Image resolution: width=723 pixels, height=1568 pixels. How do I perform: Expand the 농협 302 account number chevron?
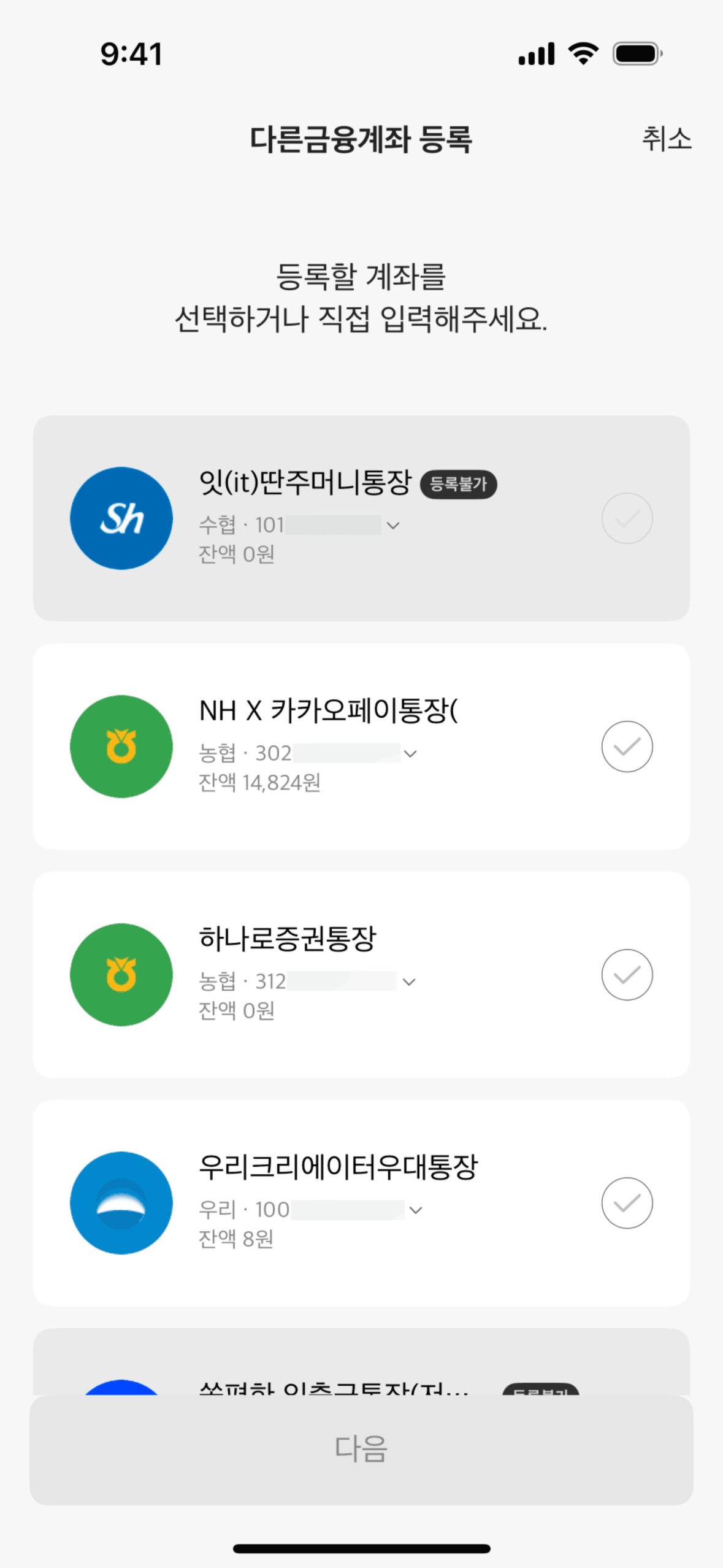pyautogui.click(x=411, y=754)
